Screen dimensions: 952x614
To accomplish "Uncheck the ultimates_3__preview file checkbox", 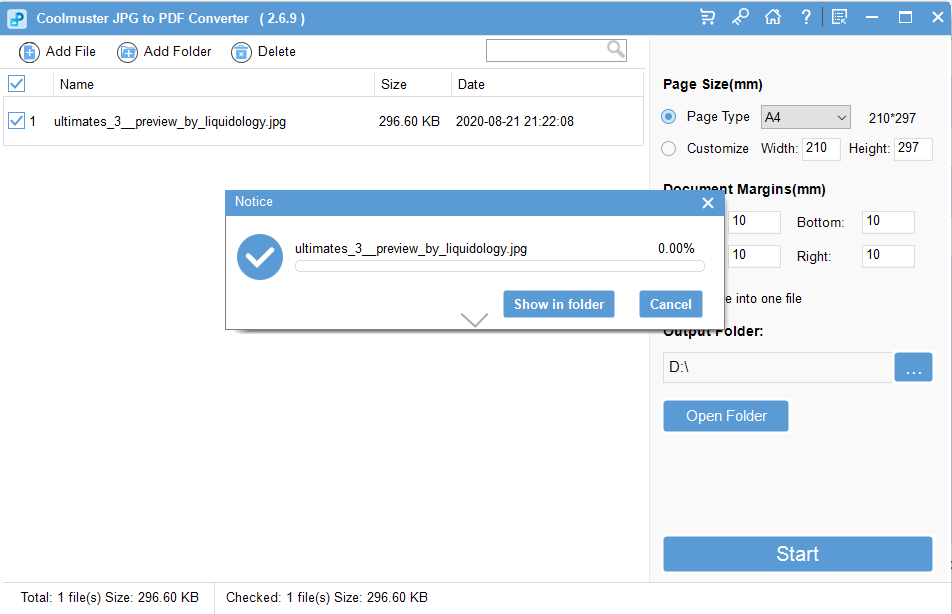I will pyautogui.click(x=15, y=120).
